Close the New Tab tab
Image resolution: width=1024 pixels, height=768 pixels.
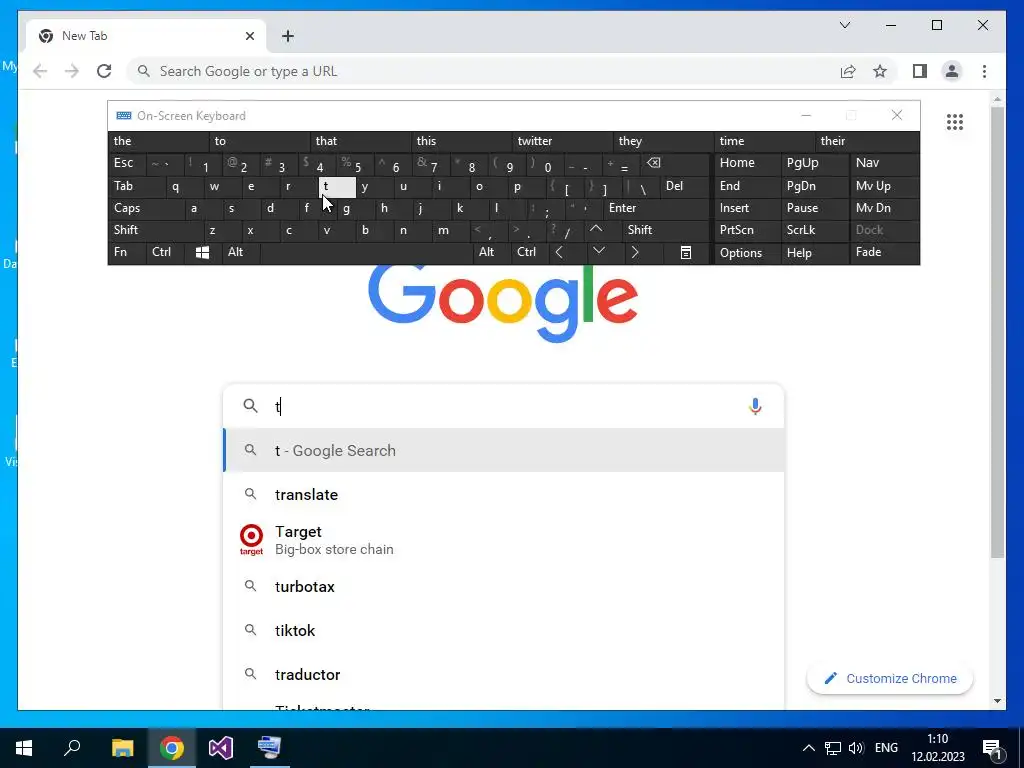click(249, 36)
